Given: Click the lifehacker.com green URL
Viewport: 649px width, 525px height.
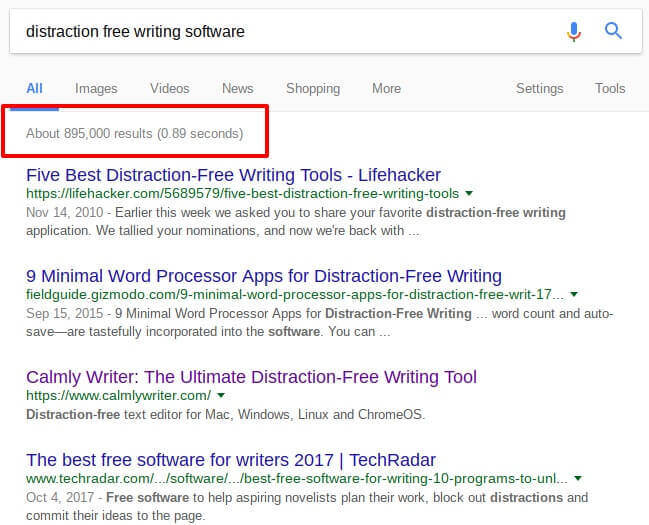Looking at the screenshot, I should (x=243, y=193).
